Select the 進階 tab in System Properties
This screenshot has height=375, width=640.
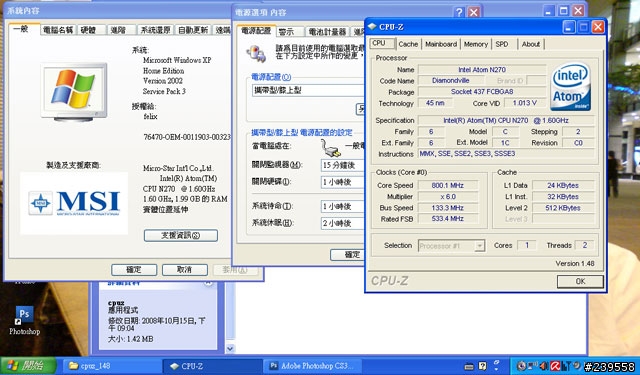pos(118,30)
